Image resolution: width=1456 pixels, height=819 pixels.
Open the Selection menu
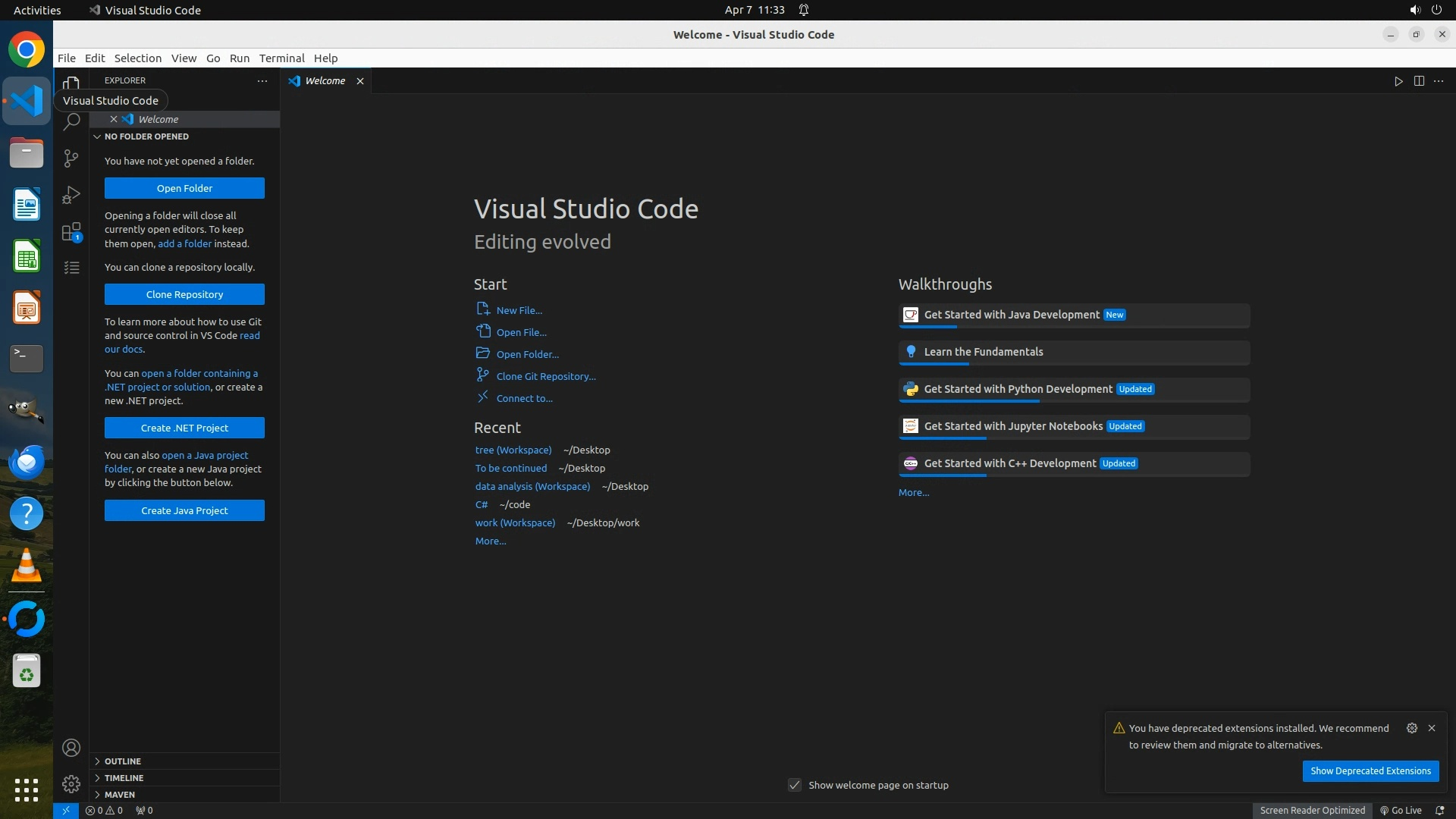137,58
